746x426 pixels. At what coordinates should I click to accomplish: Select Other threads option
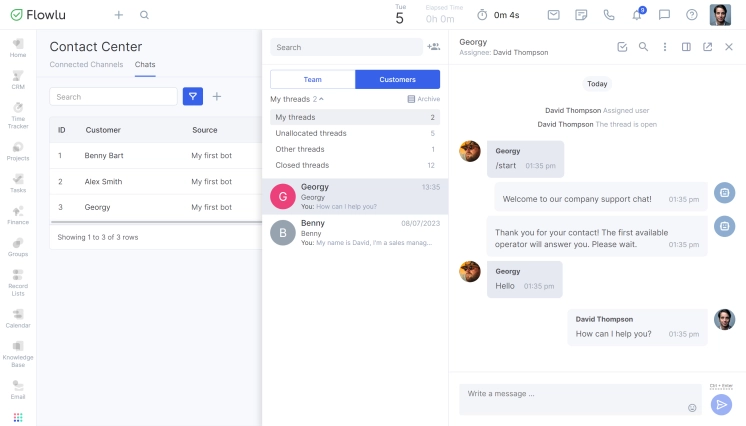click(x=355, y=149)
